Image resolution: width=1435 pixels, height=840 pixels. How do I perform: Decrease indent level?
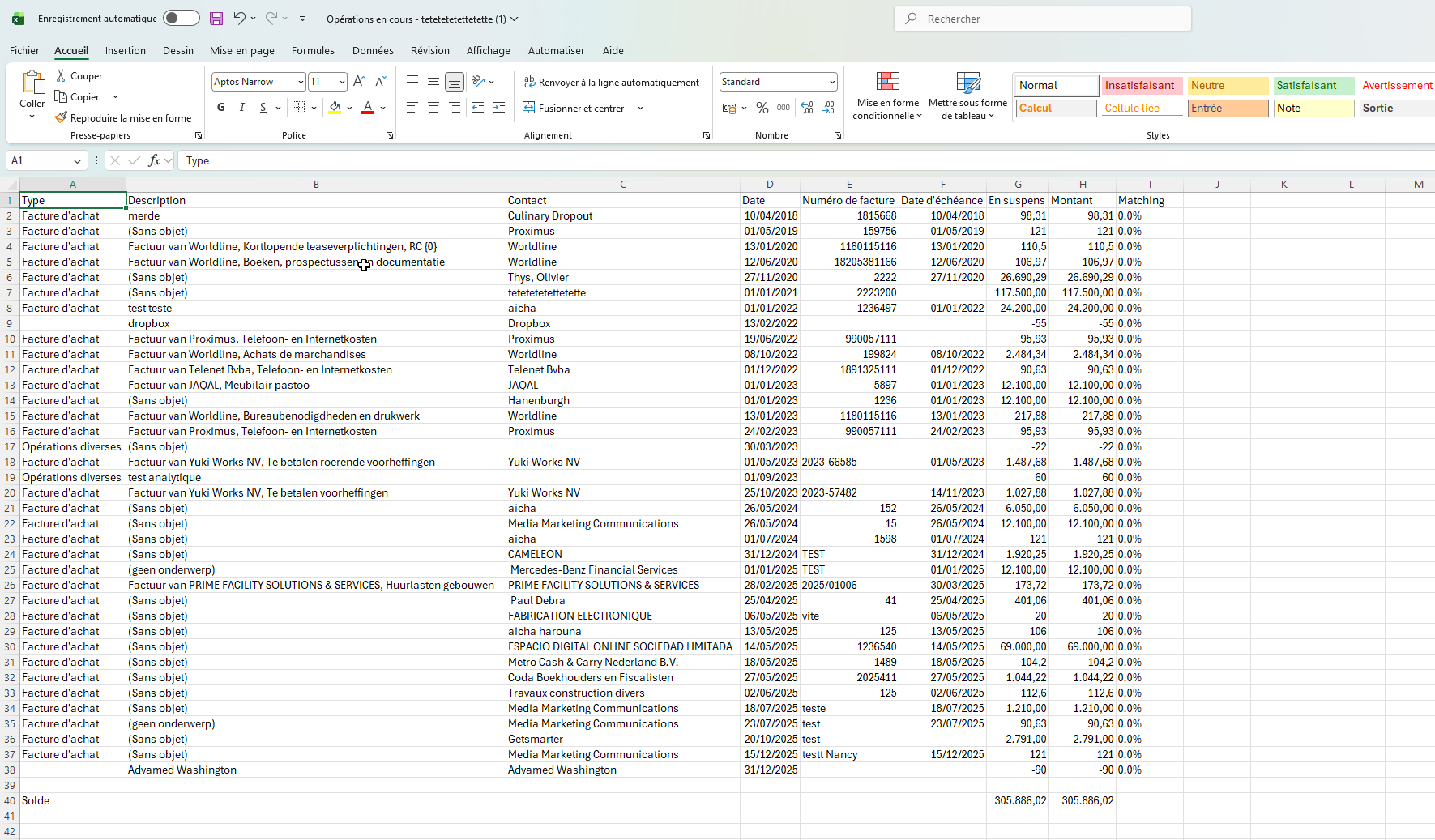click(x=478, y=108)
